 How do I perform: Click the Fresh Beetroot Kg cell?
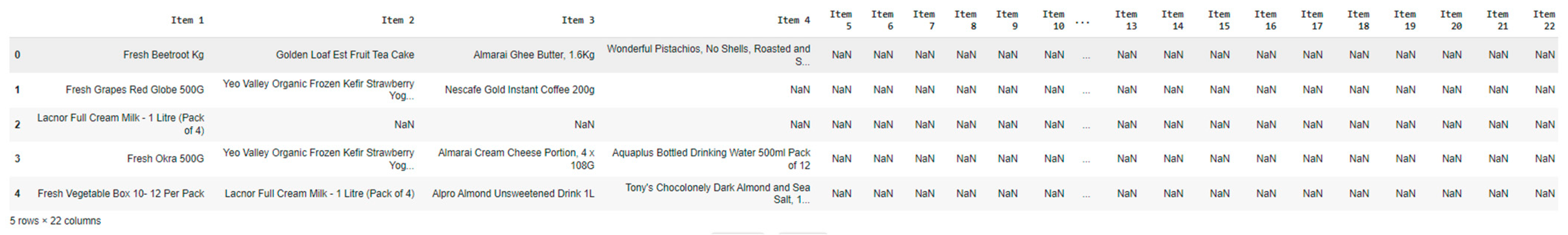point(163,55)
